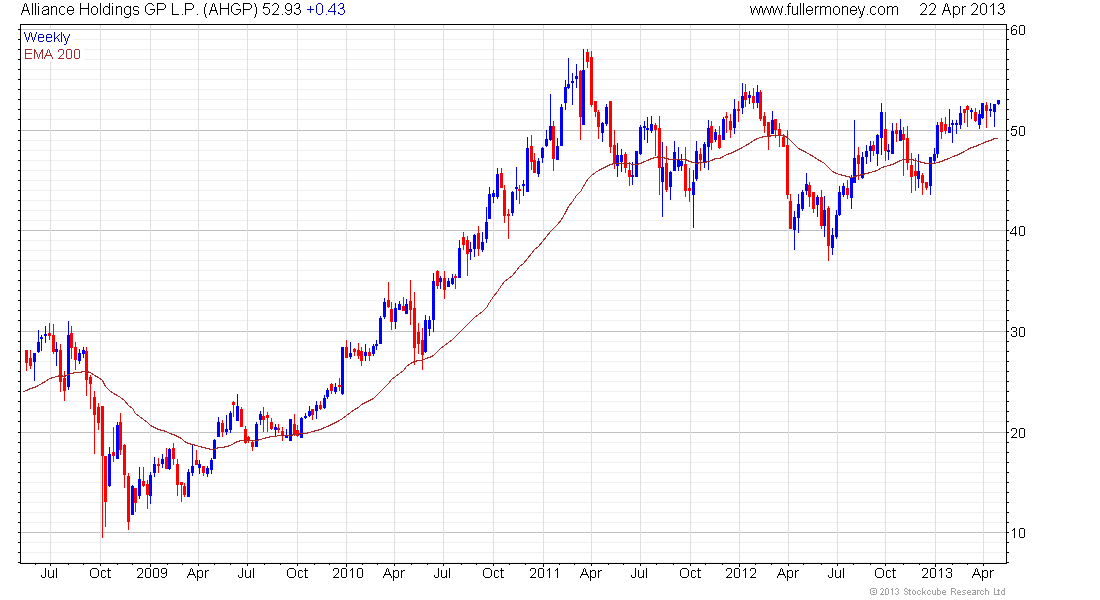
Task: Click the last price value 52.93 in title
Action: (x=282, y=10)
